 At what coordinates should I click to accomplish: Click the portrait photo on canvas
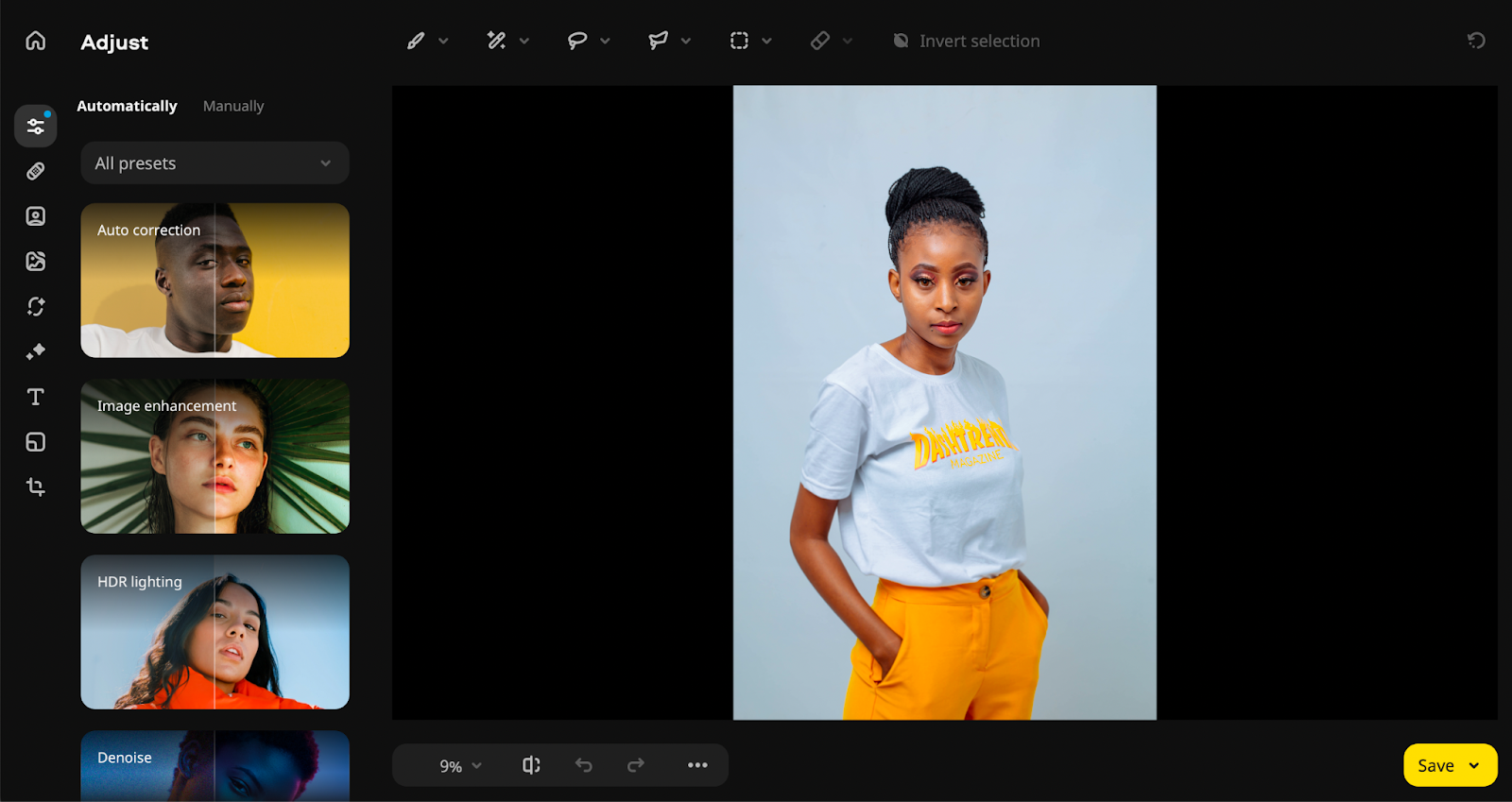(x=945, y=402)
